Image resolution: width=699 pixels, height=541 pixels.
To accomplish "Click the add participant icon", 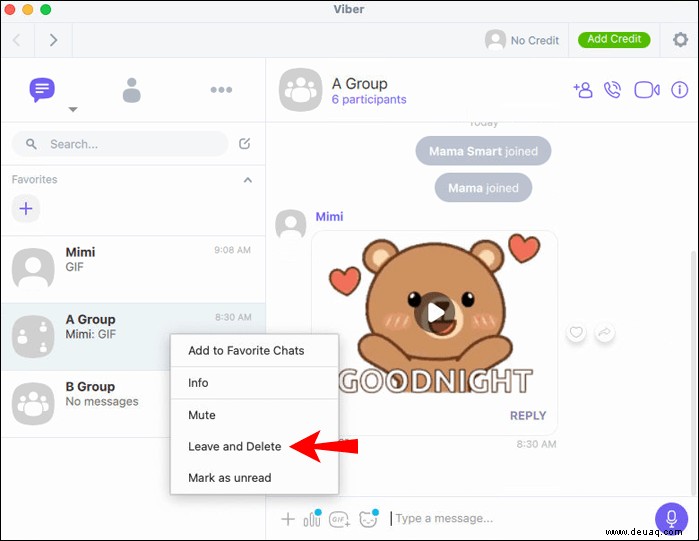I will pos(583,90).
